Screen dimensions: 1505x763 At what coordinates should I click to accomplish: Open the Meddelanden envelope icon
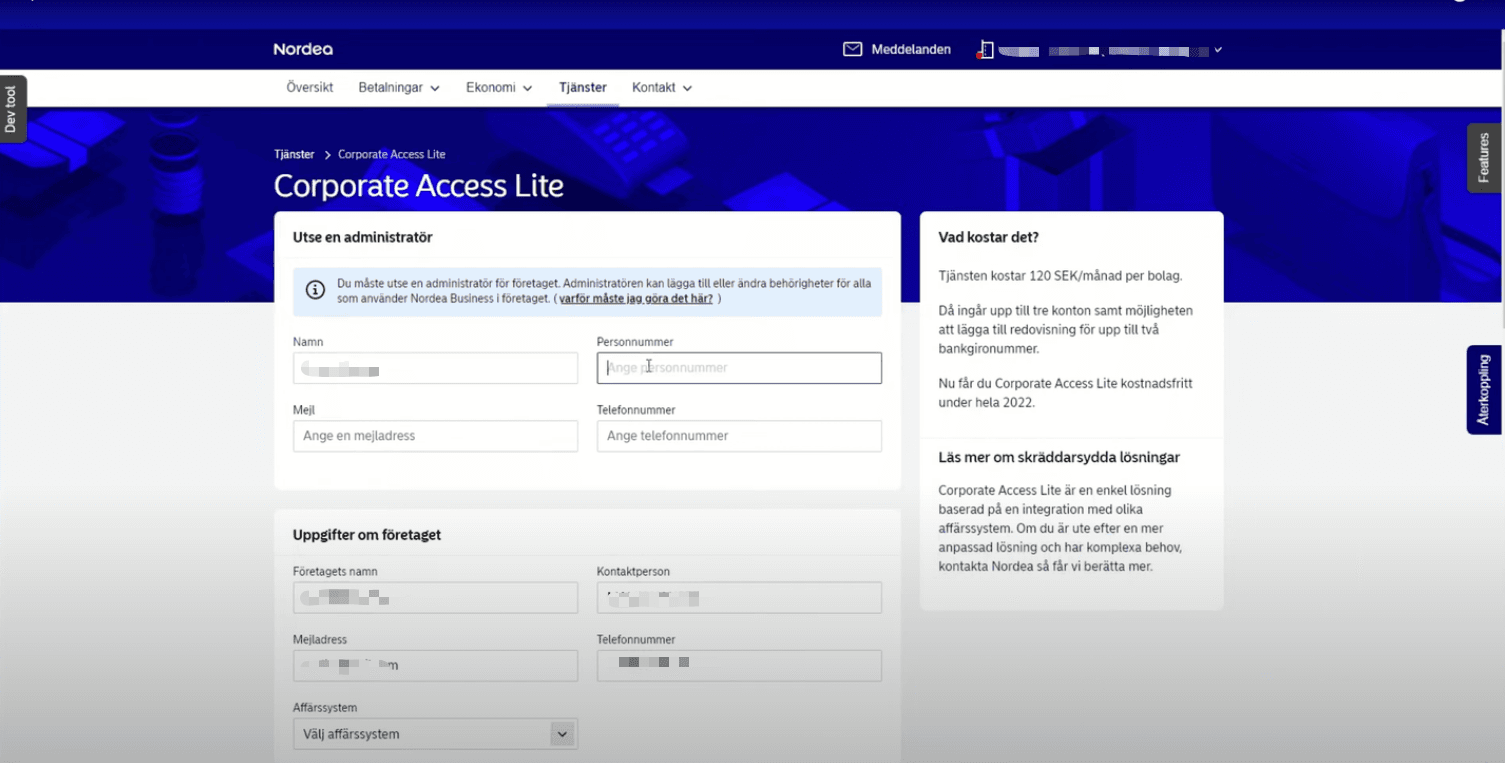(852, 49)
